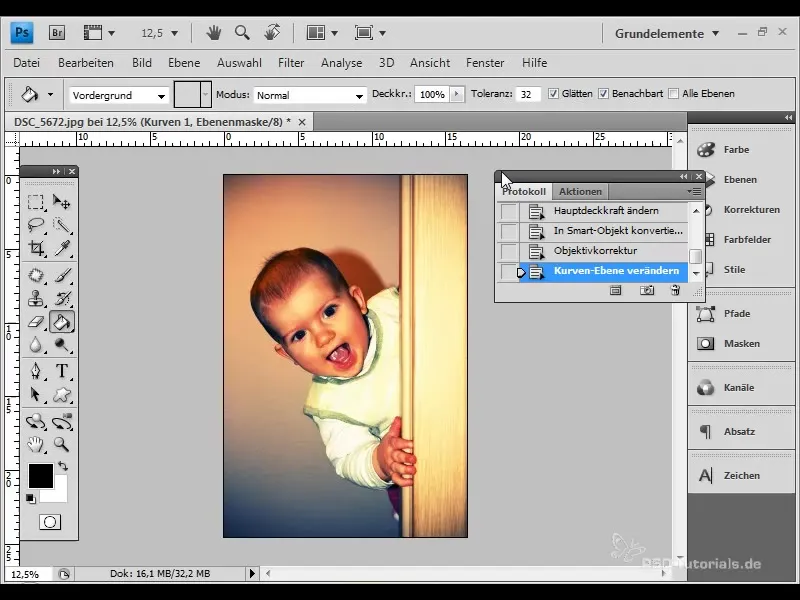Open the tool preset picker arrow
Screen dimensions: 800x600
(x=50, y=94)
